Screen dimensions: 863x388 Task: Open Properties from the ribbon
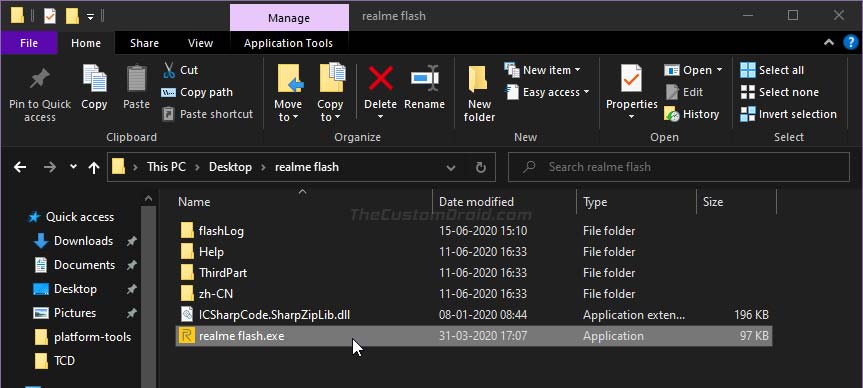click(x=631, y=92)
